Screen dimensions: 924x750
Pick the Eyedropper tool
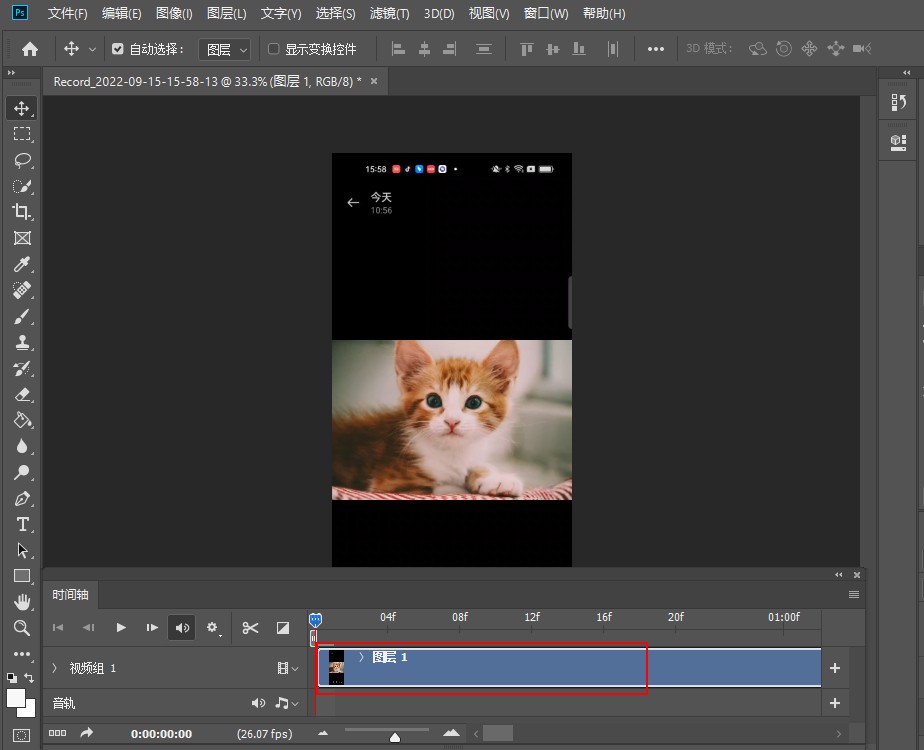coord(22,264)
